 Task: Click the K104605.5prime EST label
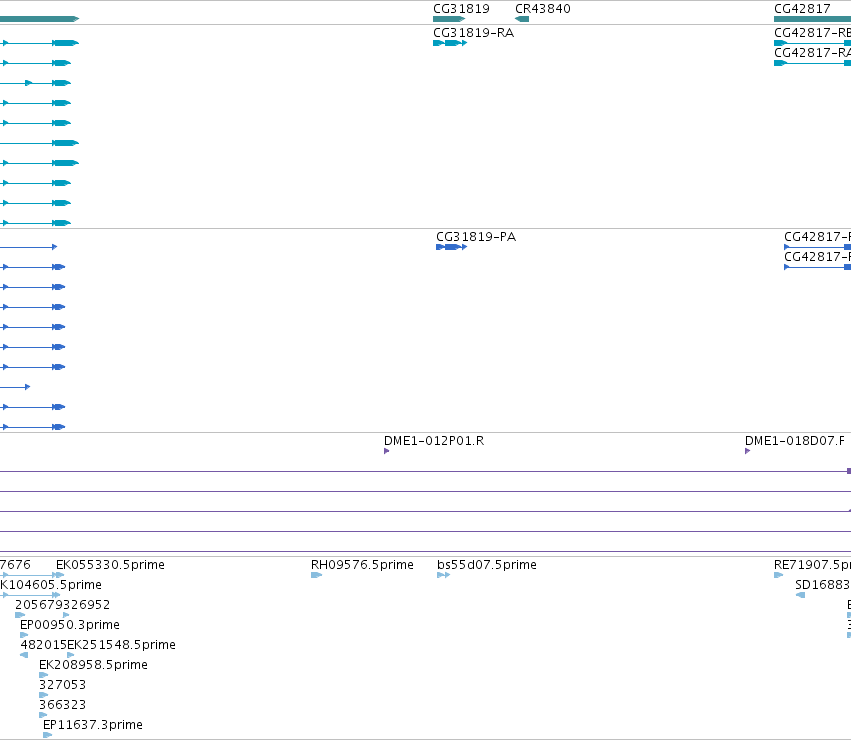pos(51,585)
